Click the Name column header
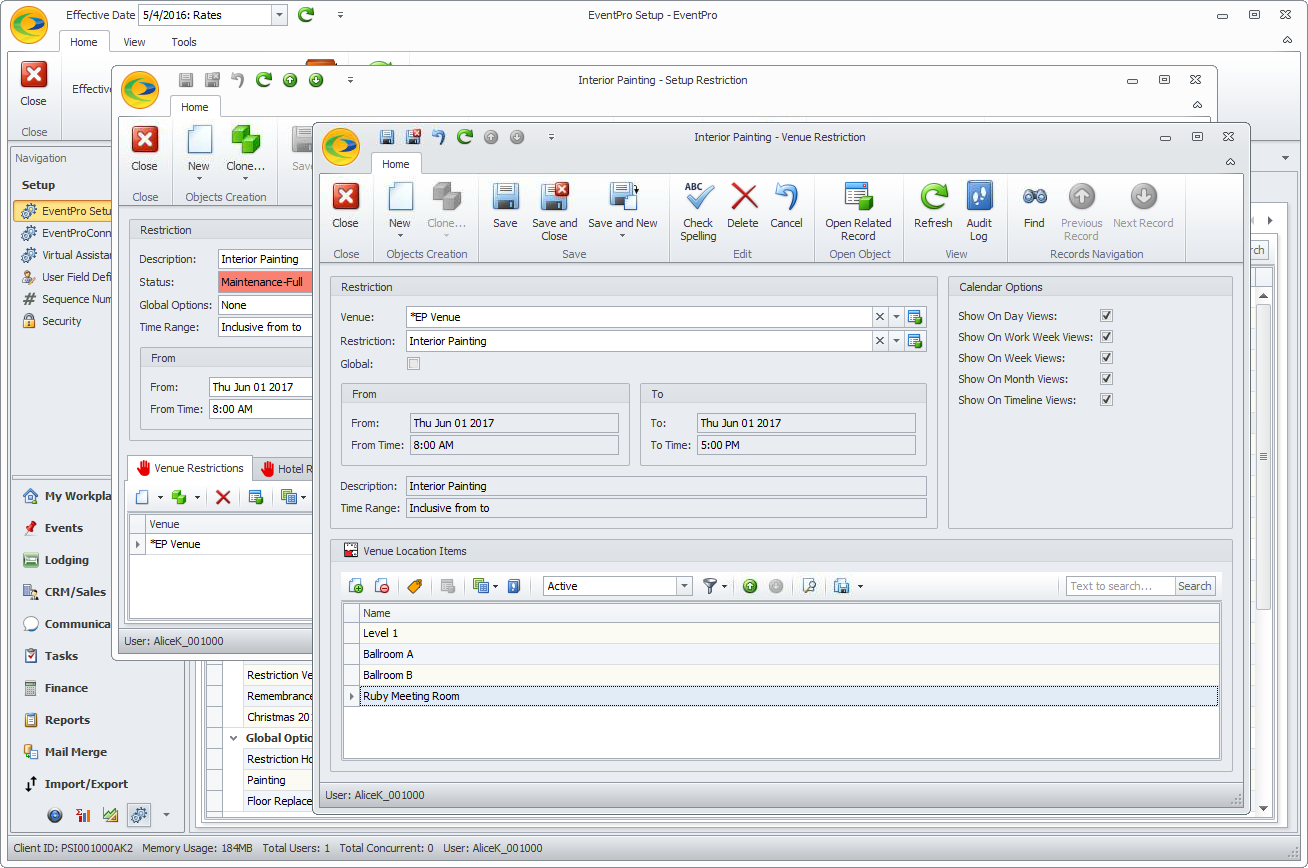Viewport: 1308px width, 868px height. (x=789, y=613)
